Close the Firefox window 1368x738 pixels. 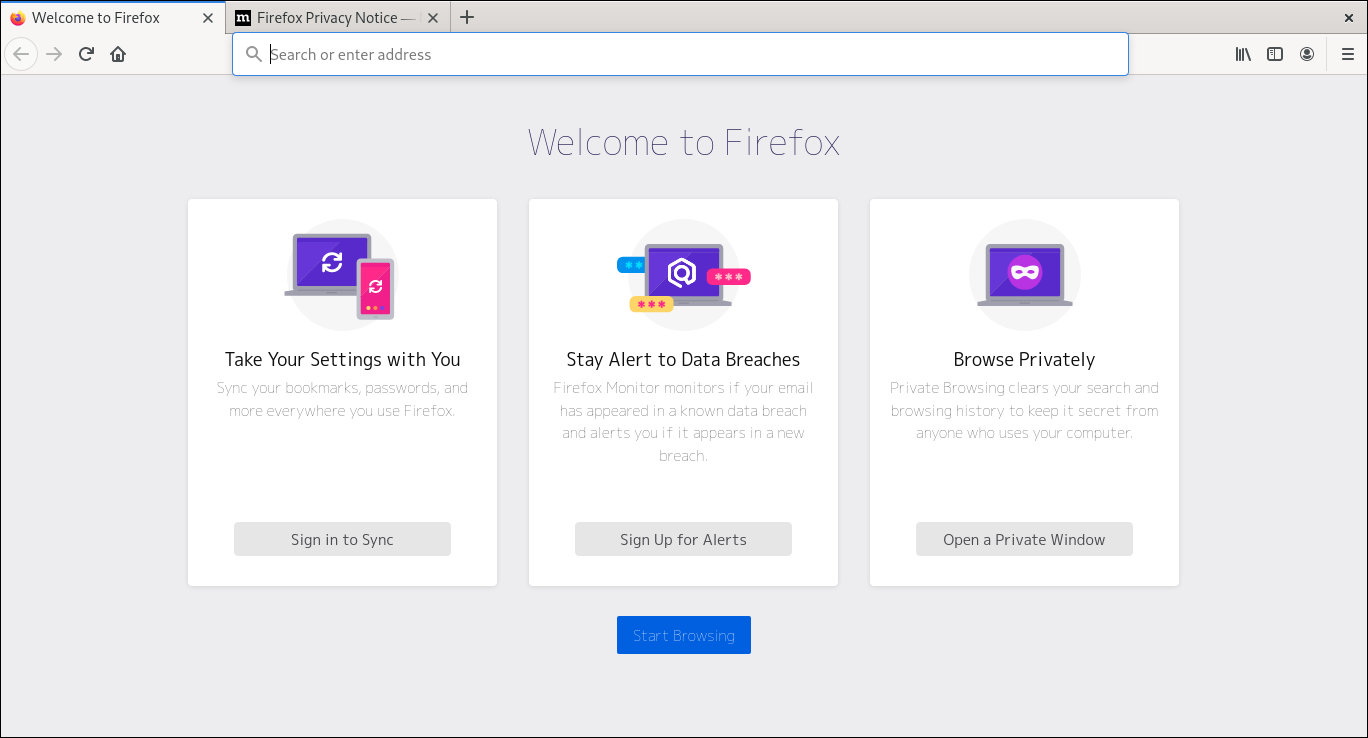pyautogui.click(x=1348, y=17)
